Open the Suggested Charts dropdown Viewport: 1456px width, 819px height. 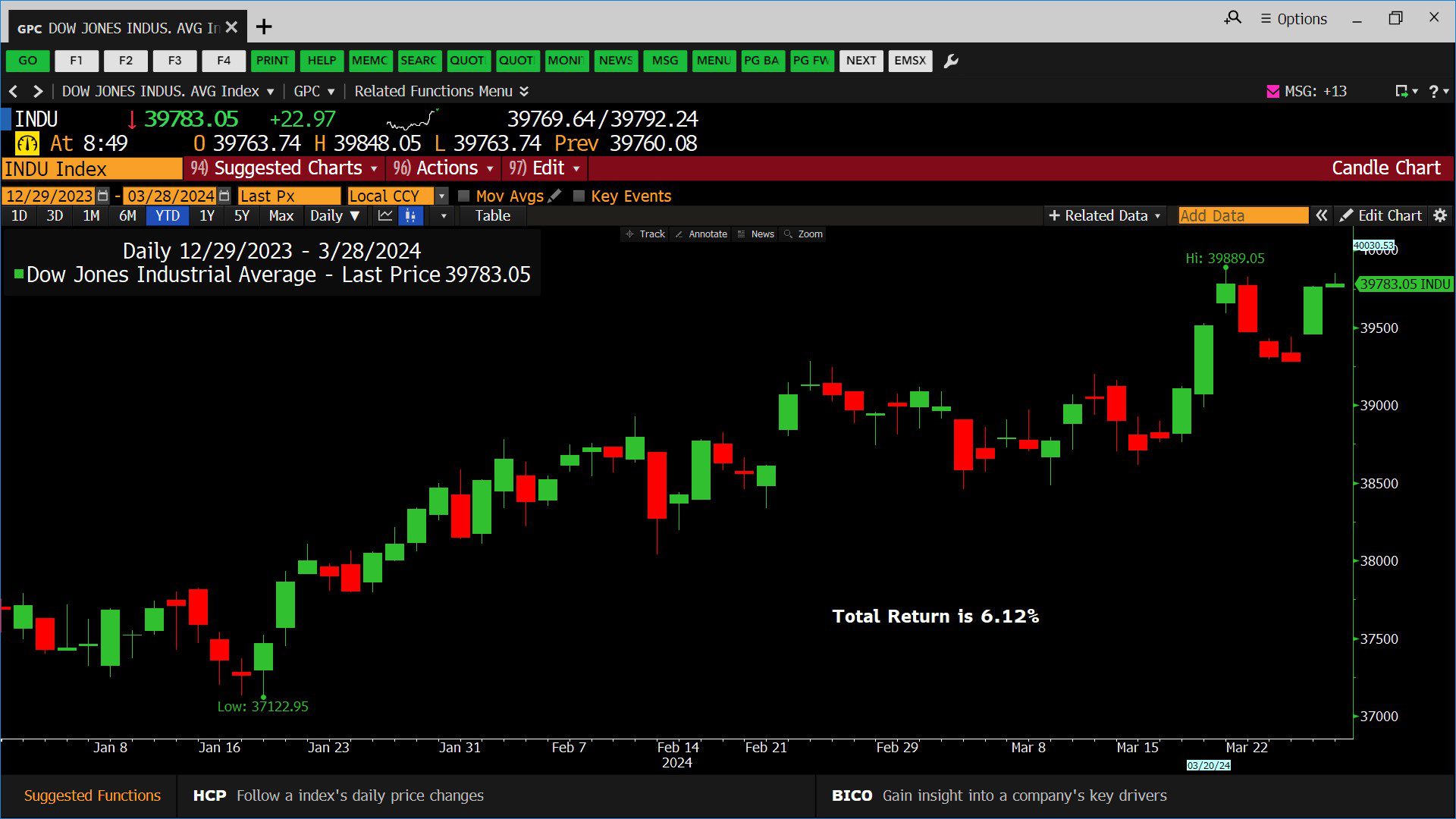tap(284, 168)
